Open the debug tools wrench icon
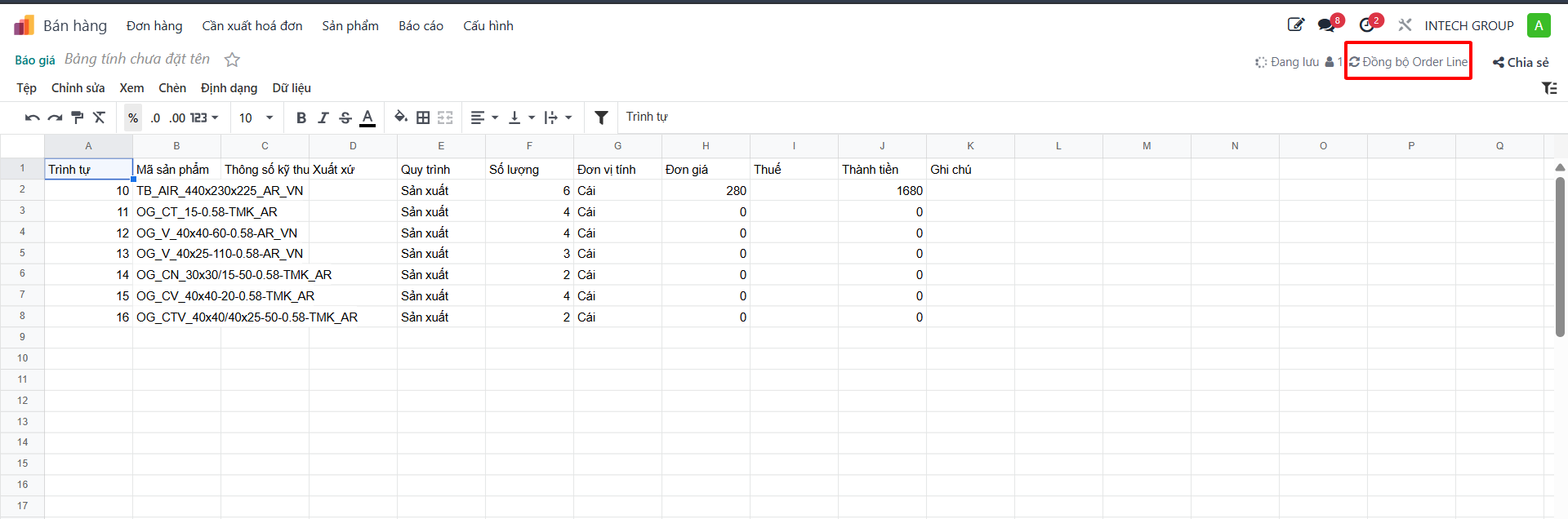This screenshot has height=519, width=1568. pyautogui.click(x=1405, y=25)
